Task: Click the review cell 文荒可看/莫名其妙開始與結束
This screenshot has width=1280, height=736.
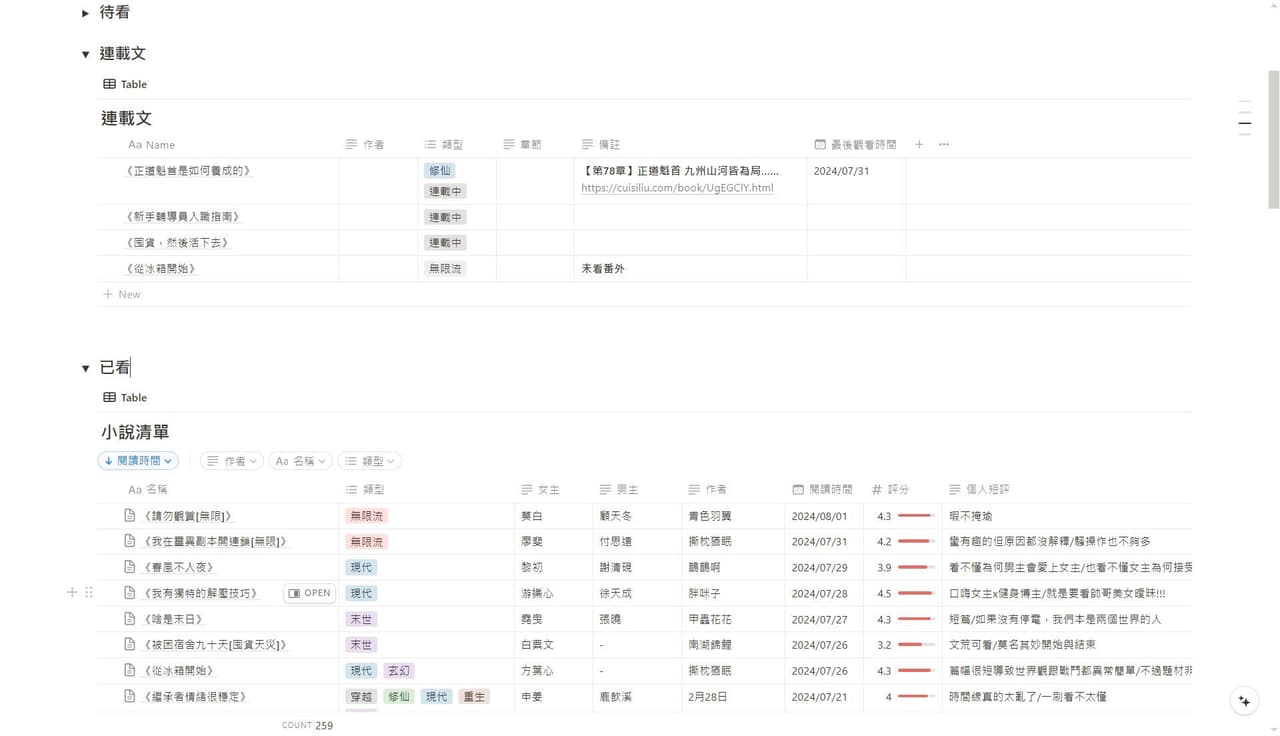Action: click(x=1067, y=645)
